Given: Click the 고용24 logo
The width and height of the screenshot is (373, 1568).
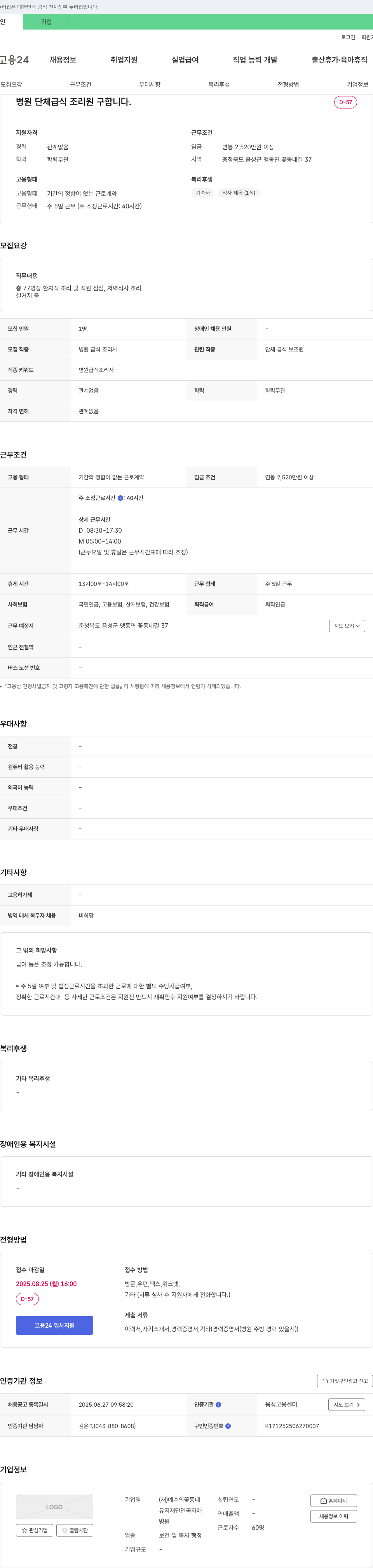Looking at the screenshot, I should 14,59.
